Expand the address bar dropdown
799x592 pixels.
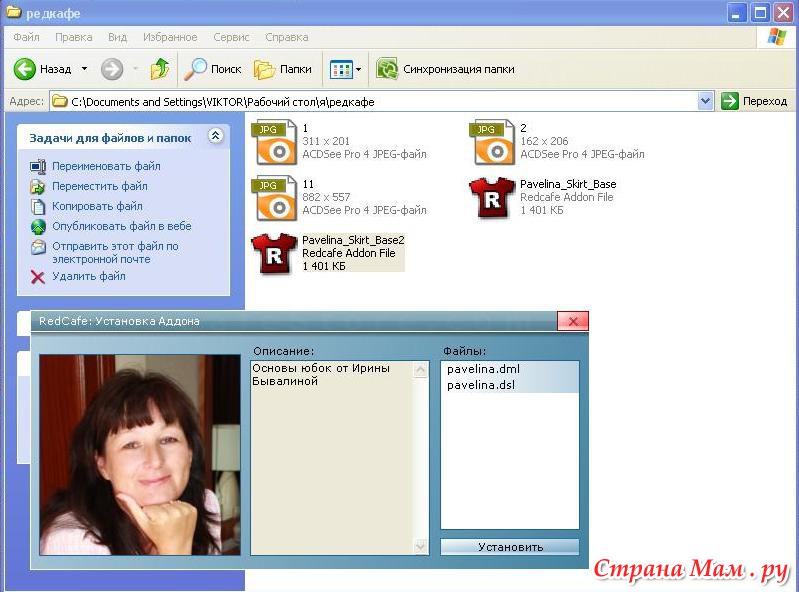705,101
